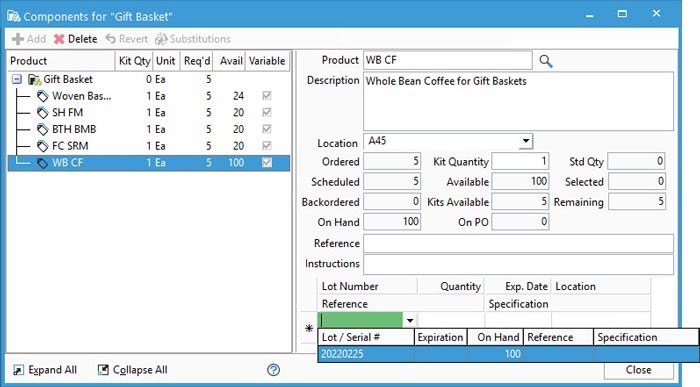Click the Variable column header
Image resolution: width=700 pixels, height=387 pixels.
(267, 61)
